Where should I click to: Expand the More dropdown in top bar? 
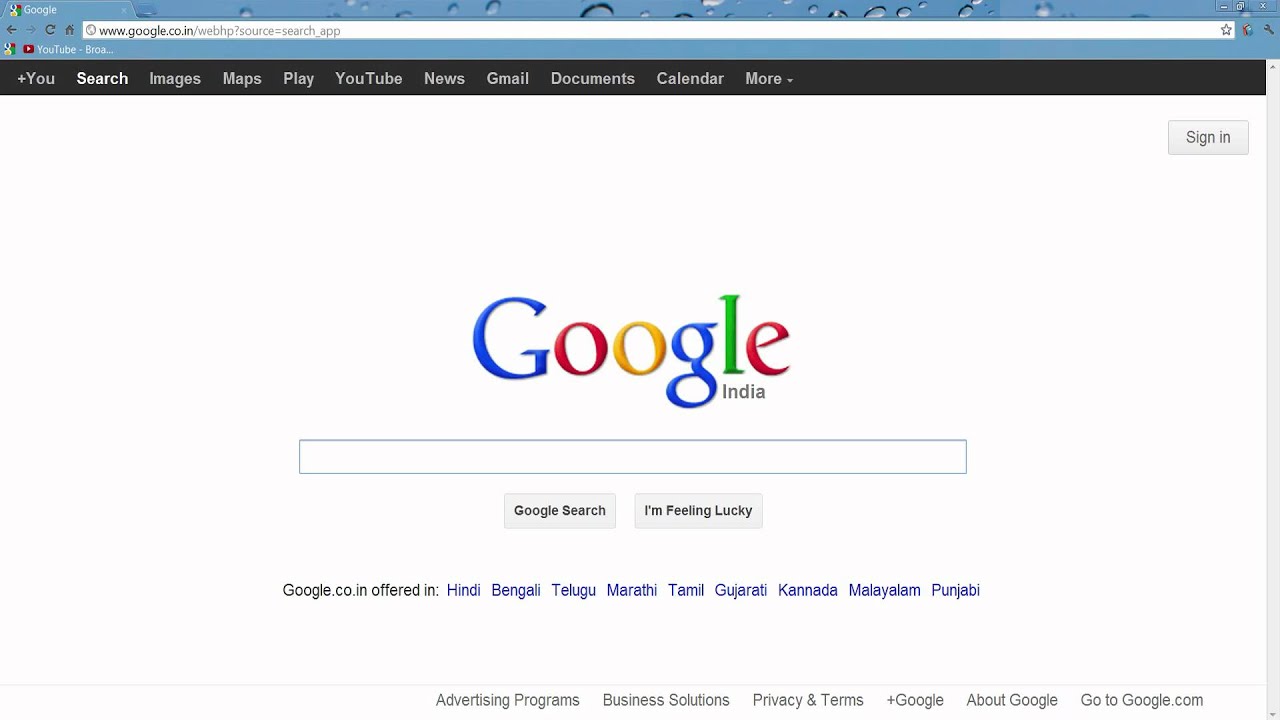768,78
